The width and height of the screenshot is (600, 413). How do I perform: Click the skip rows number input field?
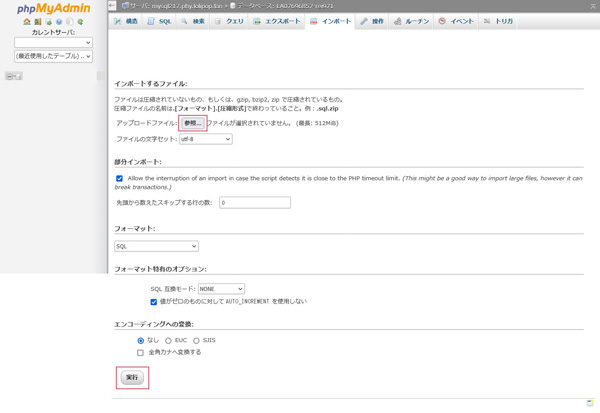click(254, 203)
